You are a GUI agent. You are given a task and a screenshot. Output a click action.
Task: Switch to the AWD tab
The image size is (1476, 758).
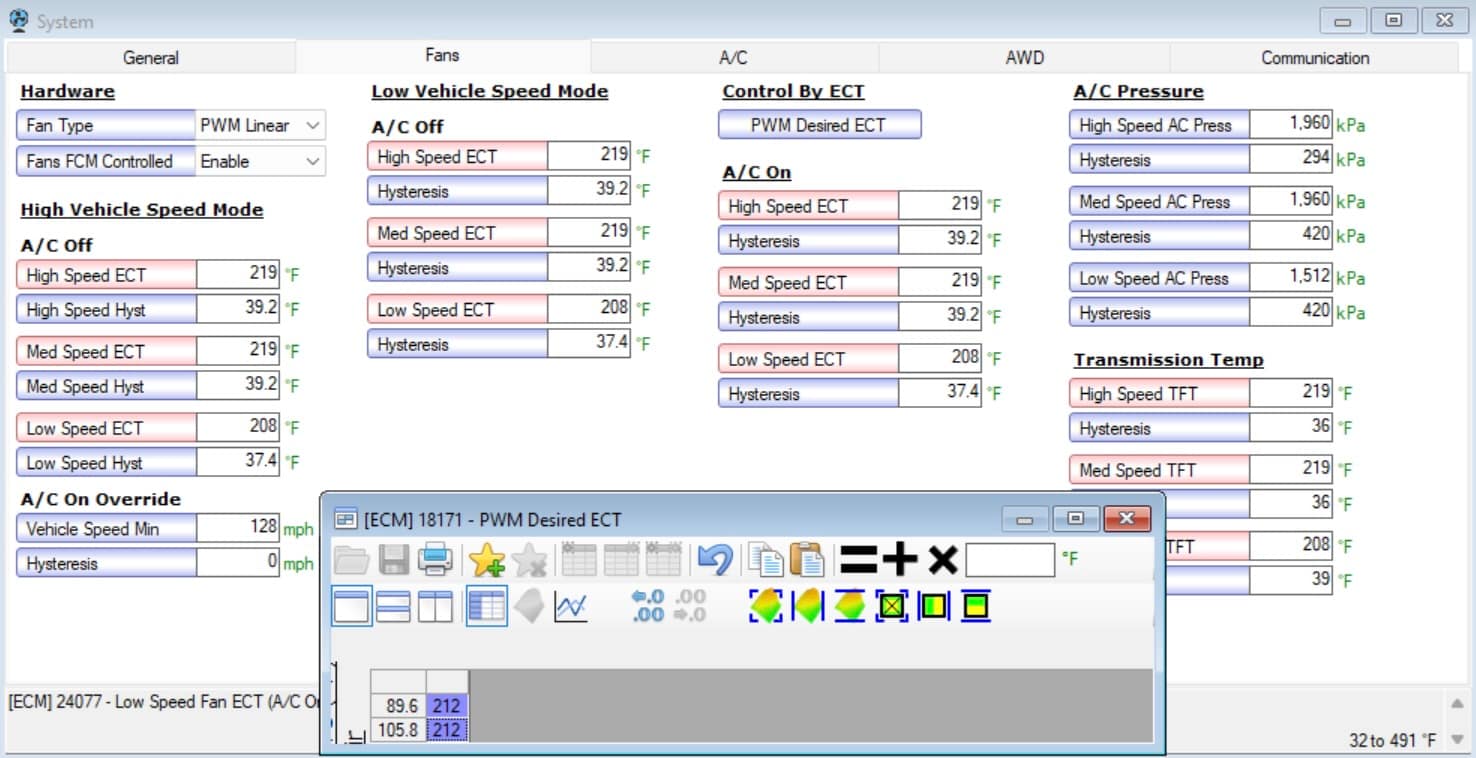(x=1024, y=58)
